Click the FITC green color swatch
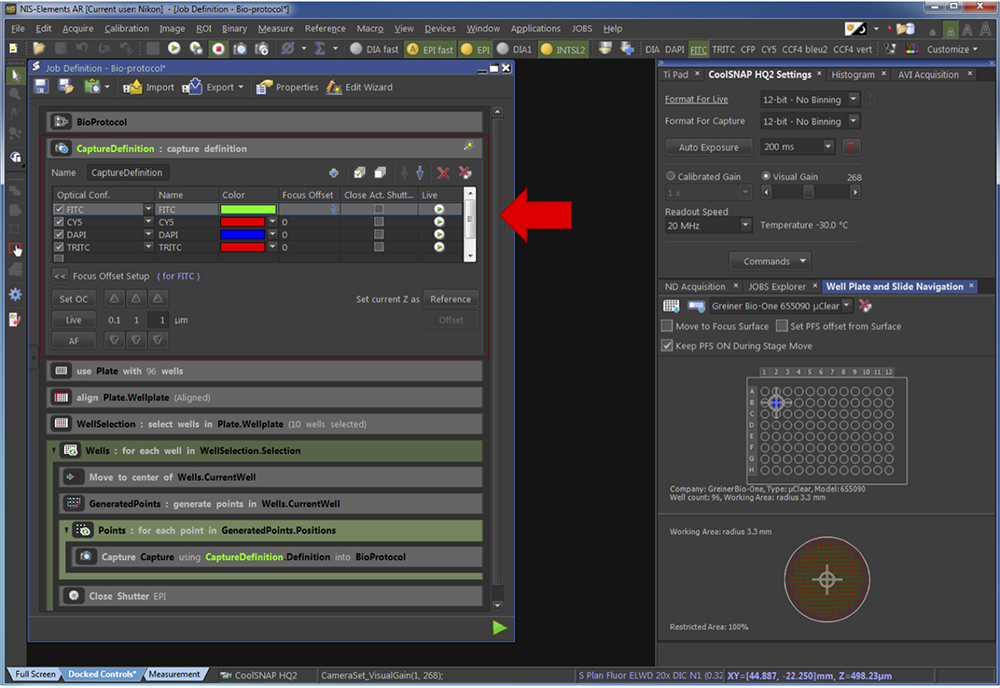Screen dimensions: 1000x688 (x=248, y=209)
